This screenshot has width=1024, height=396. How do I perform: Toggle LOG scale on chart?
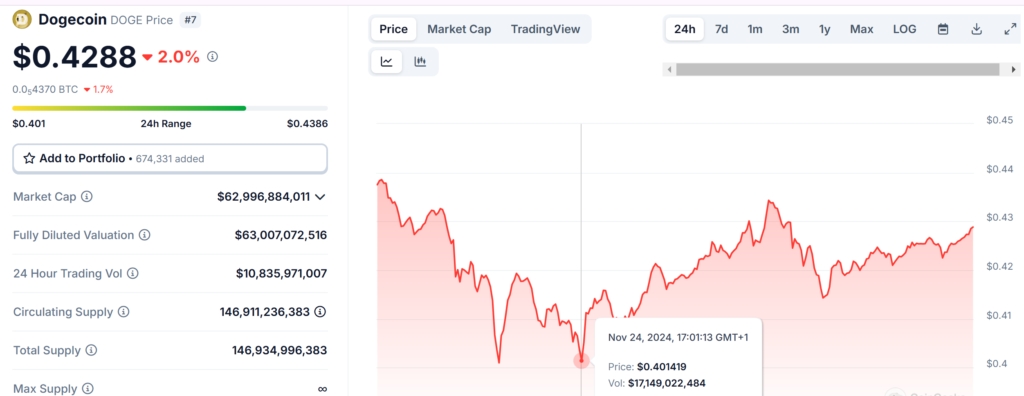[x=904, y=29]
